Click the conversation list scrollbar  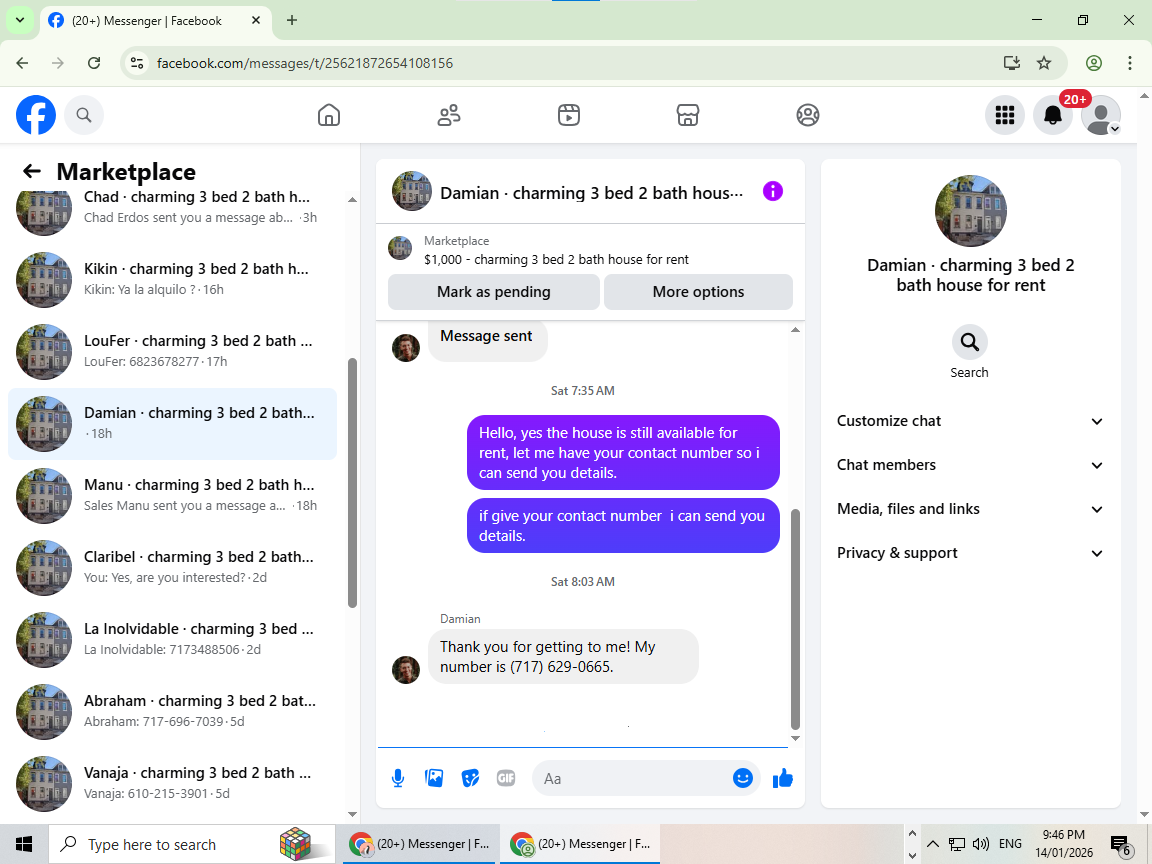click(352, 483)
